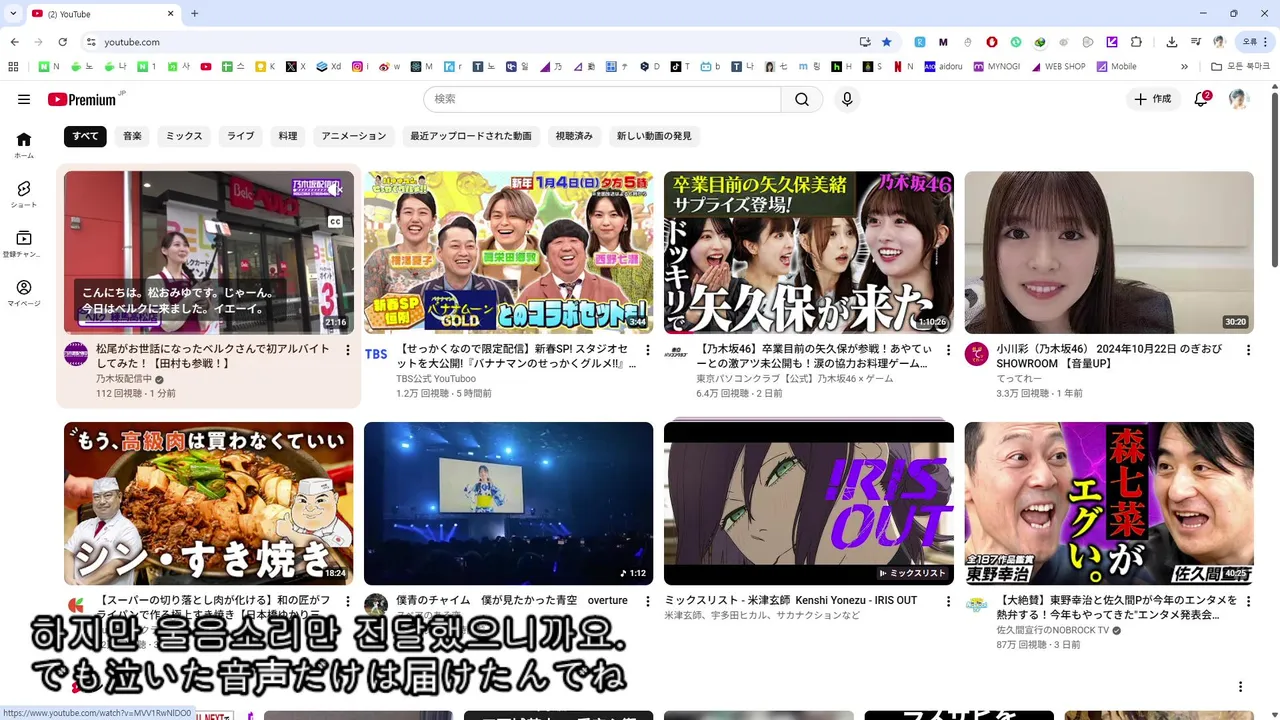Open 모든 북마크 bookmarks folder
The height and width of the screenshot is (720, 1280).
click(1240, 67)
